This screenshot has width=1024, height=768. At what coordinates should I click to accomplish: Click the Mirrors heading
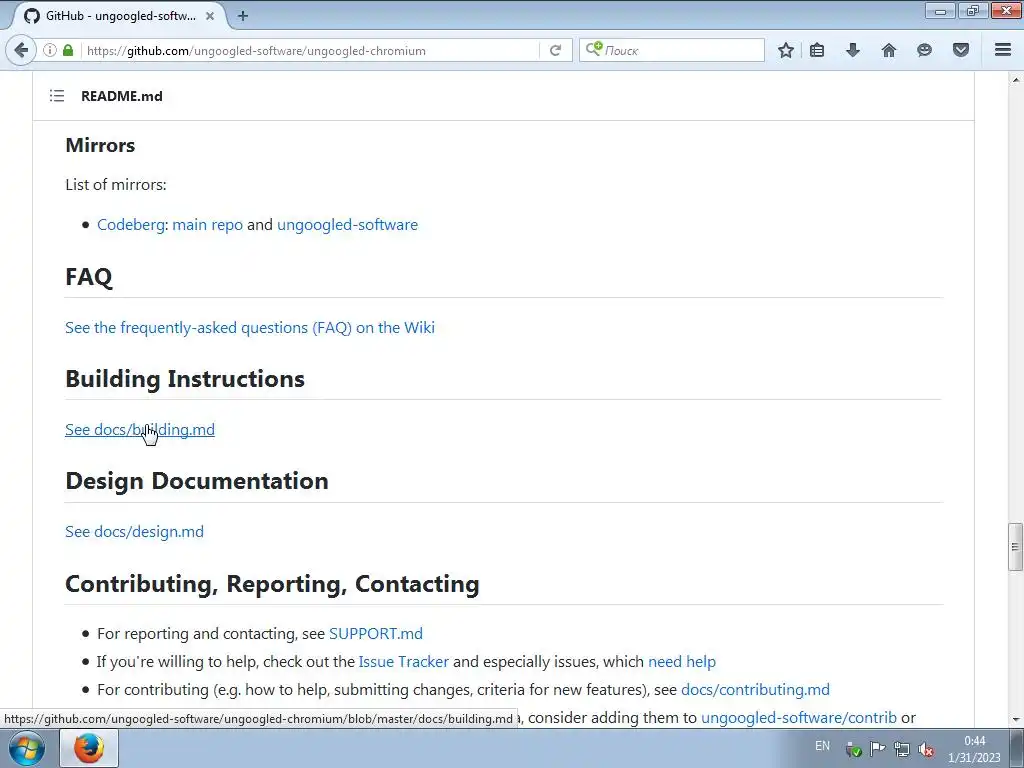click(100, 145)
